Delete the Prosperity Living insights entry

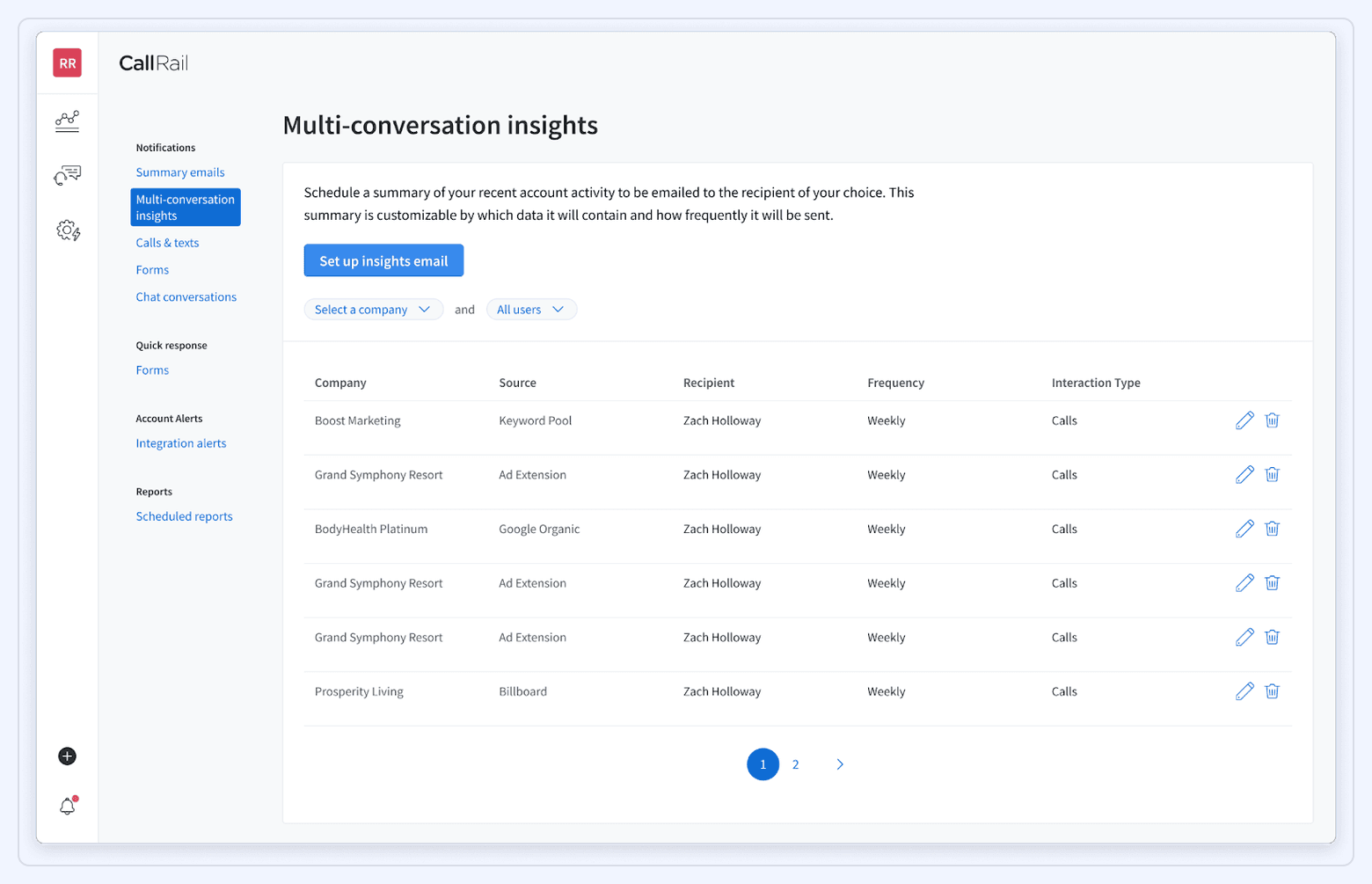(x=1273, y=691)
